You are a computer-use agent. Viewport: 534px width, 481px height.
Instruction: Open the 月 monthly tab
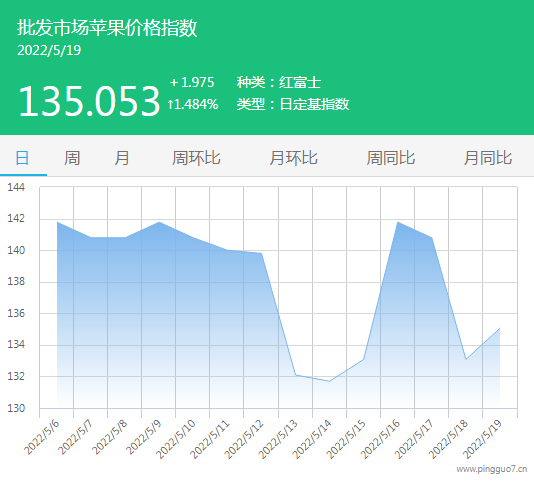click(122, 158)
